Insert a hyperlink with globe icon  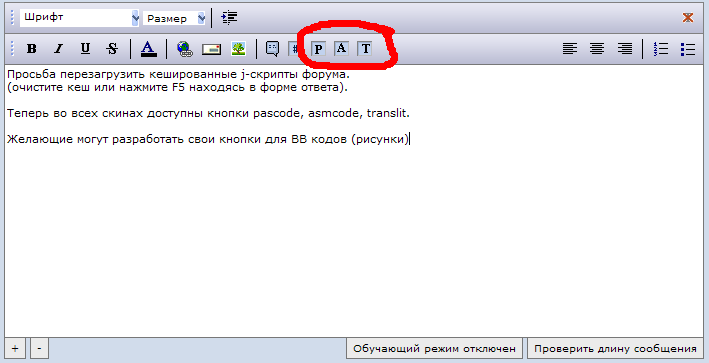pos(184,48)
